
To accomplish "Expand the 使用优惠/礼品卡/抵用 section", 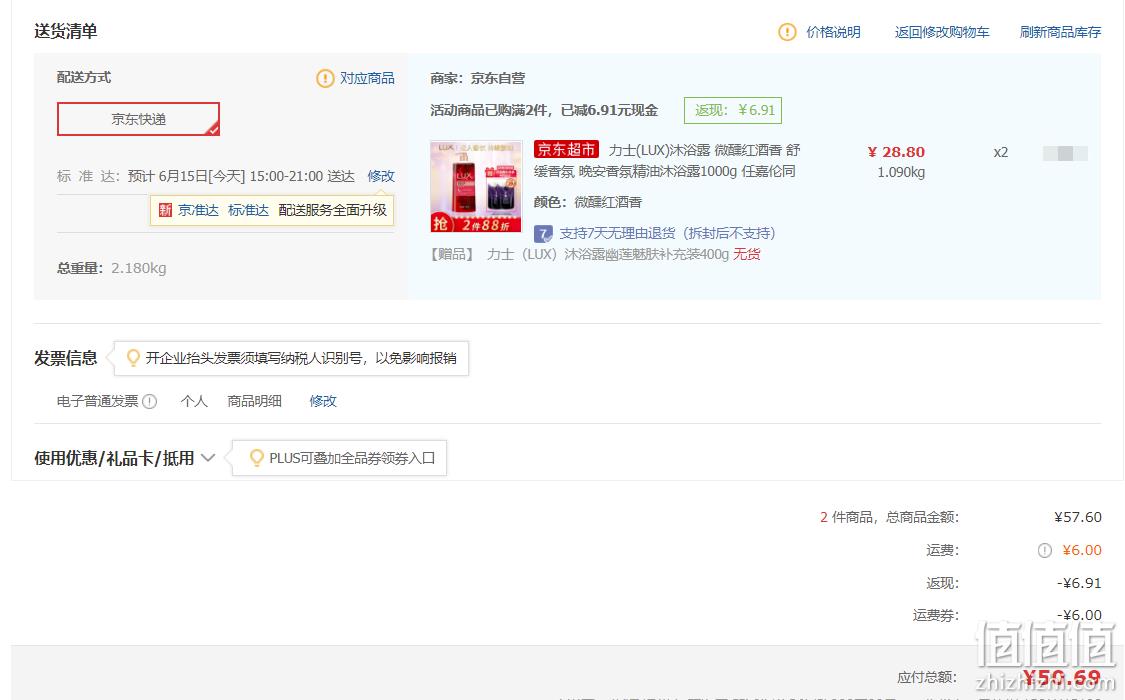I will click(x=124, y=458).
